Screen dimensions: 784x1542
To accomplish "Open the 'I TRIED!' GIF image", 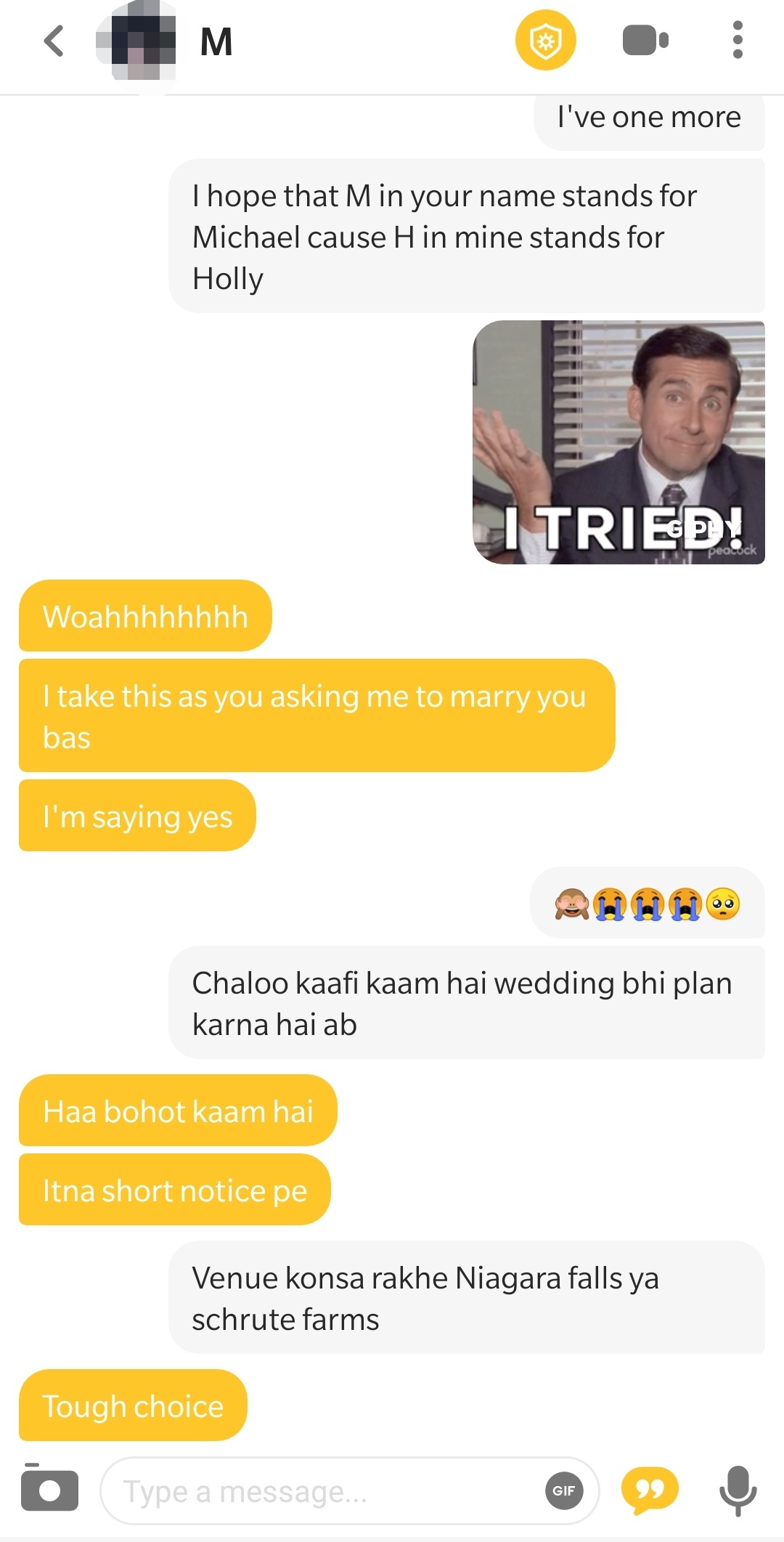I will pos(618,442).
